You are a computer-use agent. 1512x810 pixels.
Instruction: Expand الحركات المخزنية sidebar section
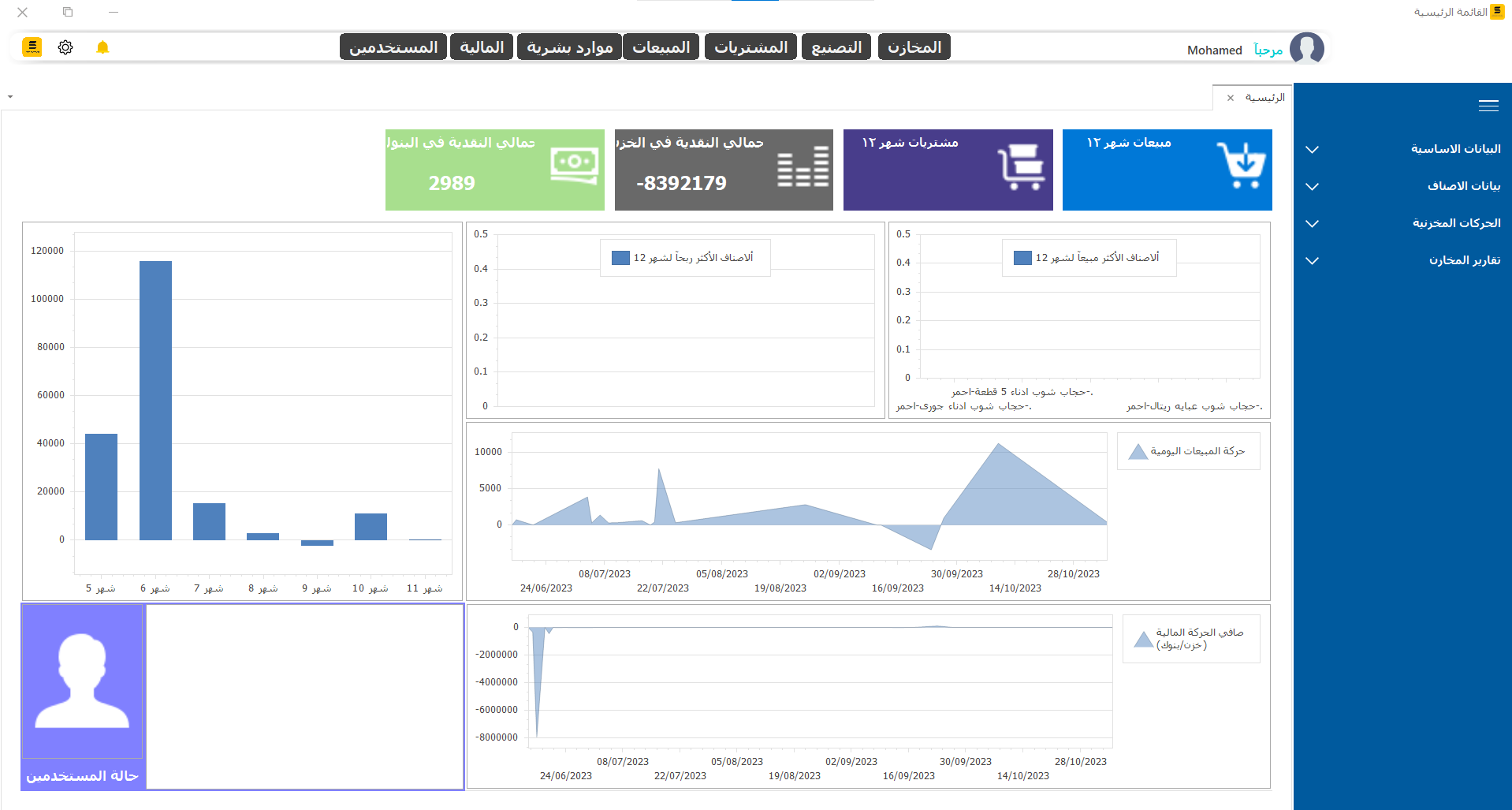pyautogui.click(x=1402, y=223)
